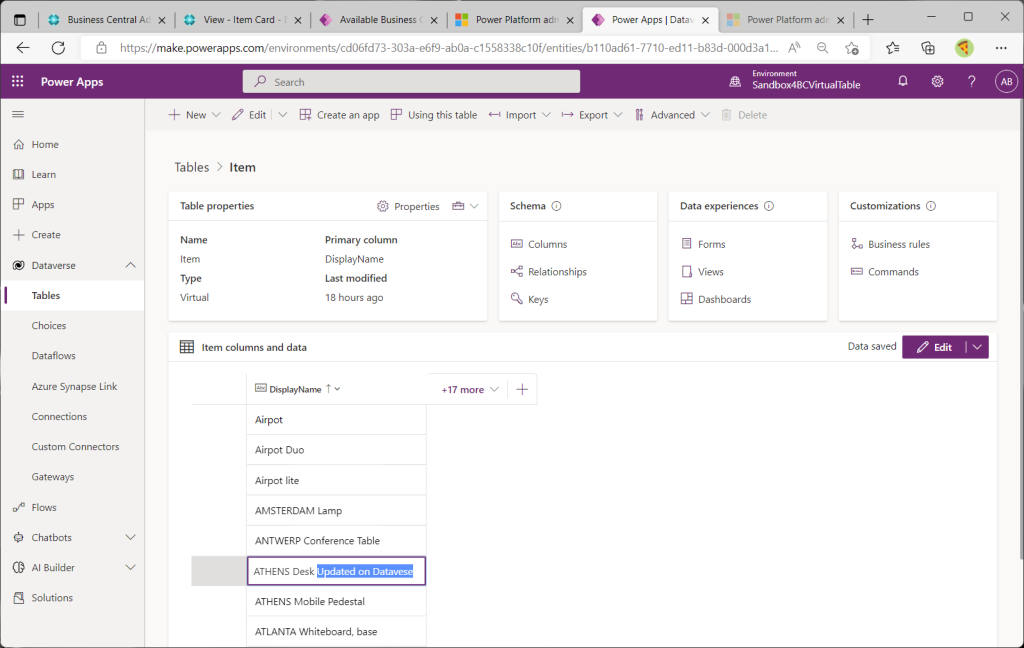Open Custom Connectors page
Viewport: 1024px width, 648px height.
(76, 447)
